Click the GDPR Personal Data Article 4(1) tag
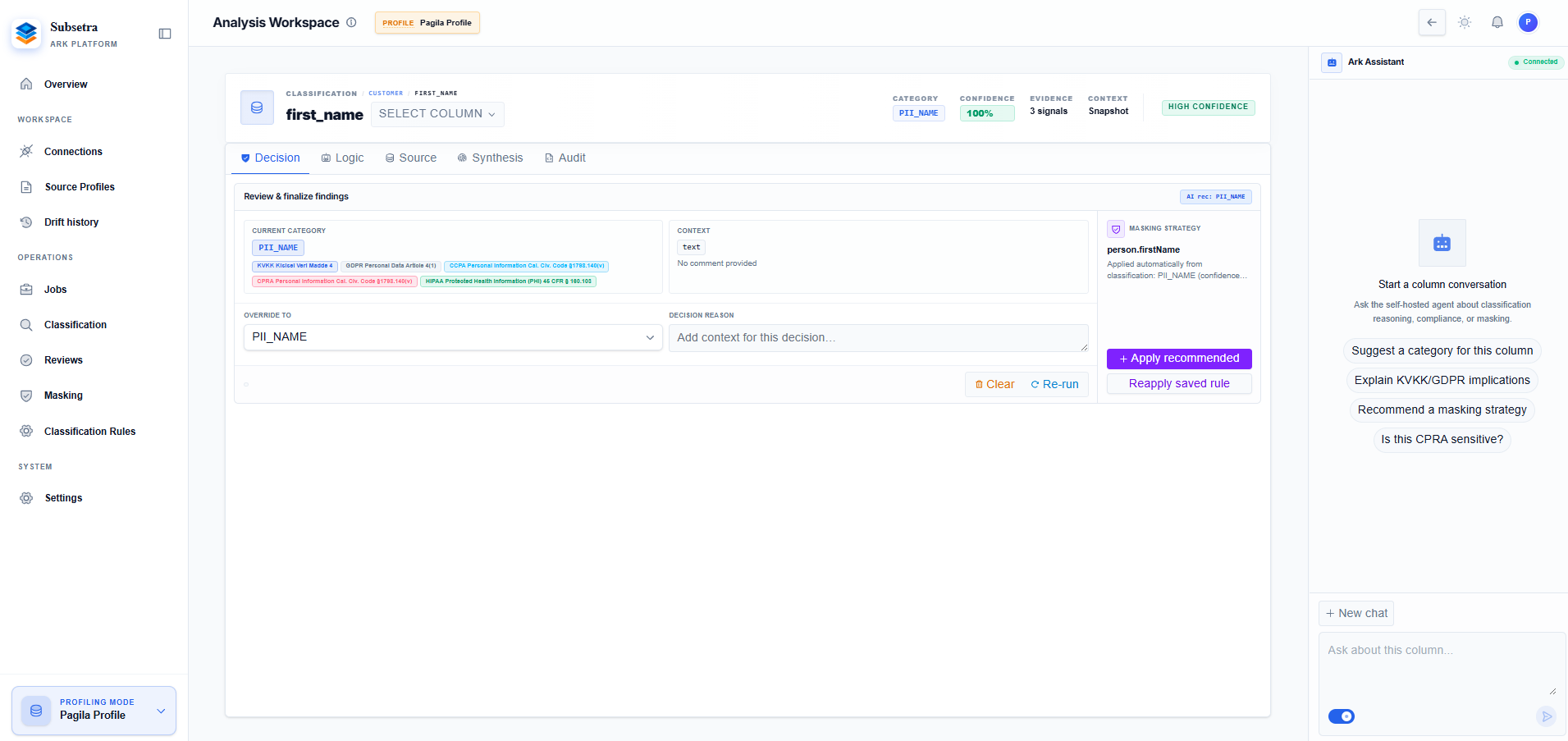This screenshot has height=741, width=1568. click(x=391, y=266)
